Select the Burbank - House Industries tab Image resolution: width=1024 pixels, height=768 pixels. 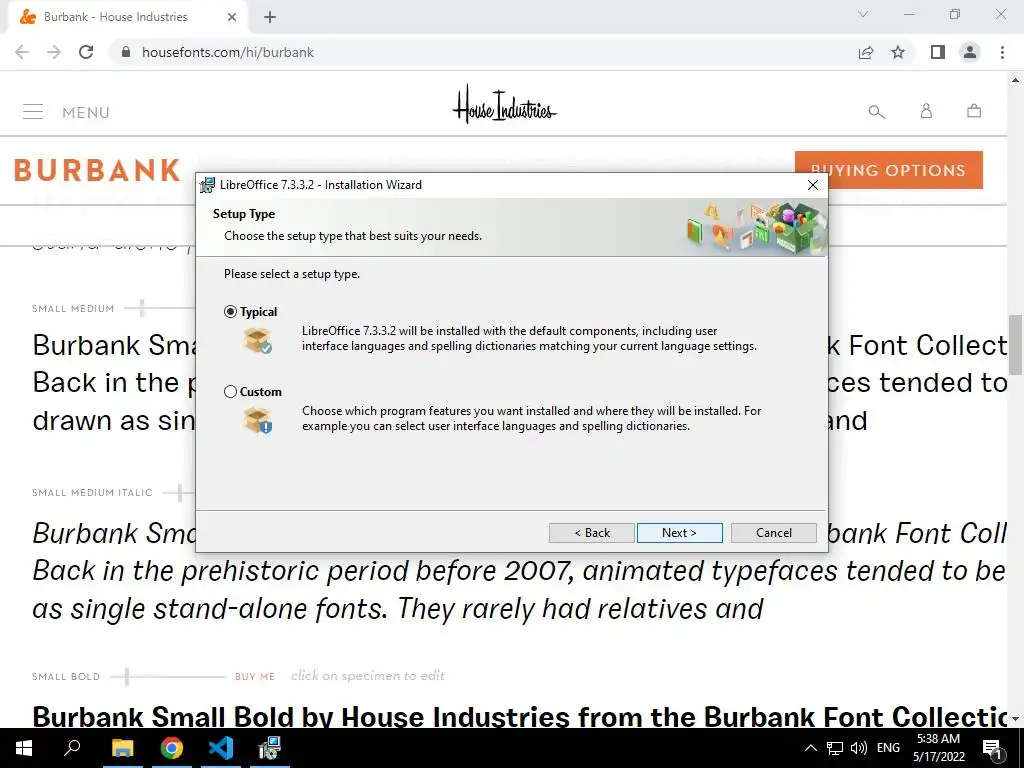tap(128, 17)
